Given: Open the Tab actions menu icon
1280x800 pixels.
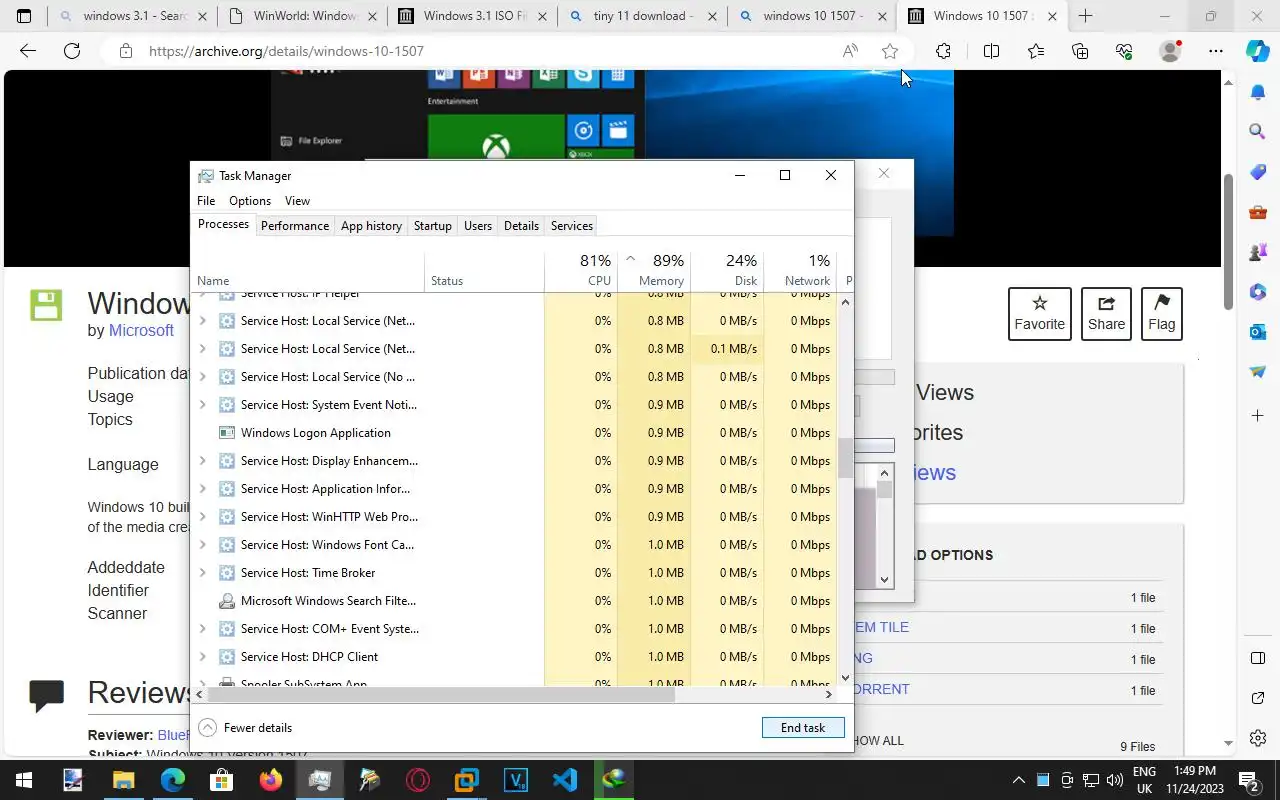Looking at the screenshot, I should [x=24, y=16].
